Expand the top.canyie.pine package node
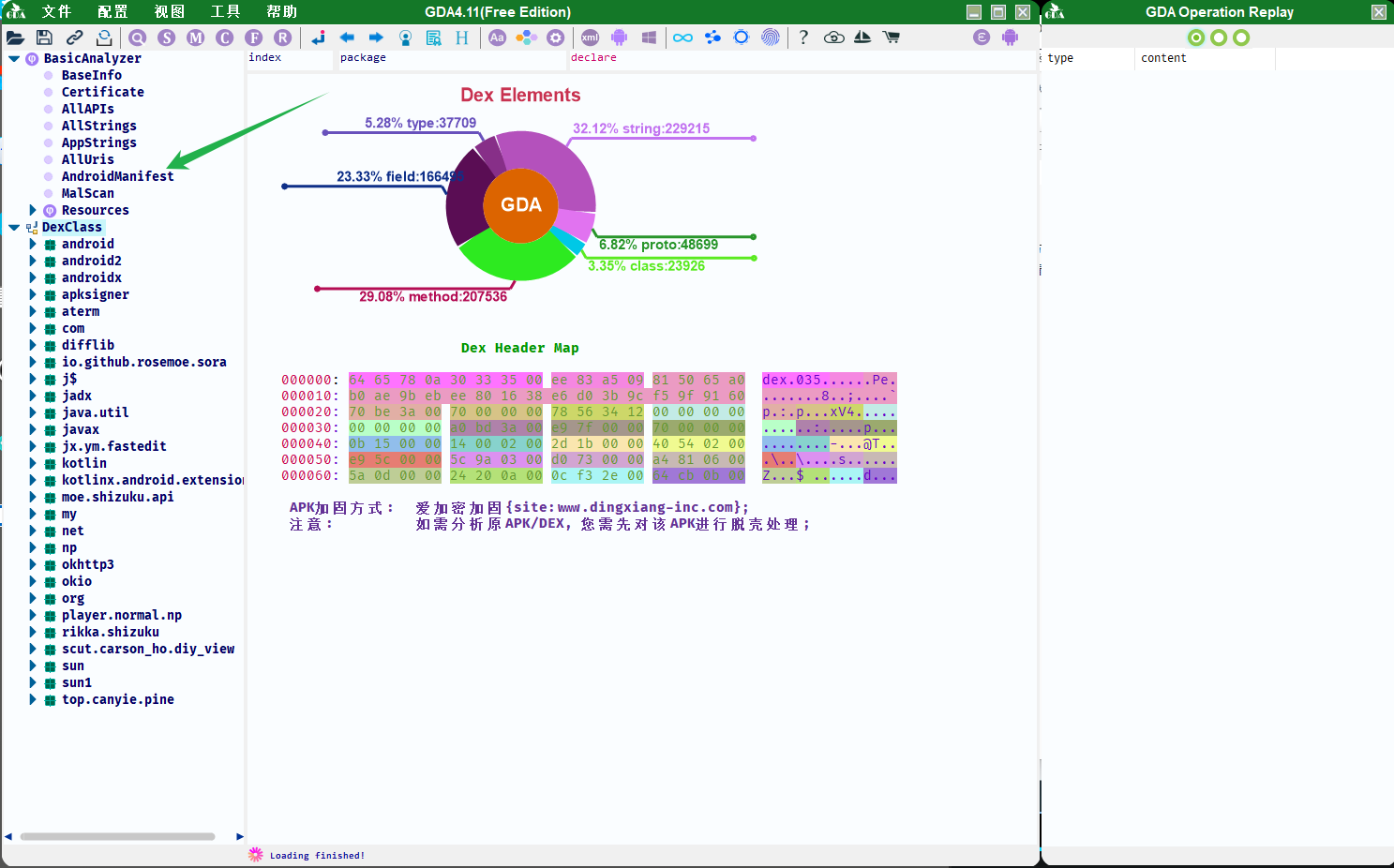The image size is (1394, 868). [33, 699]
